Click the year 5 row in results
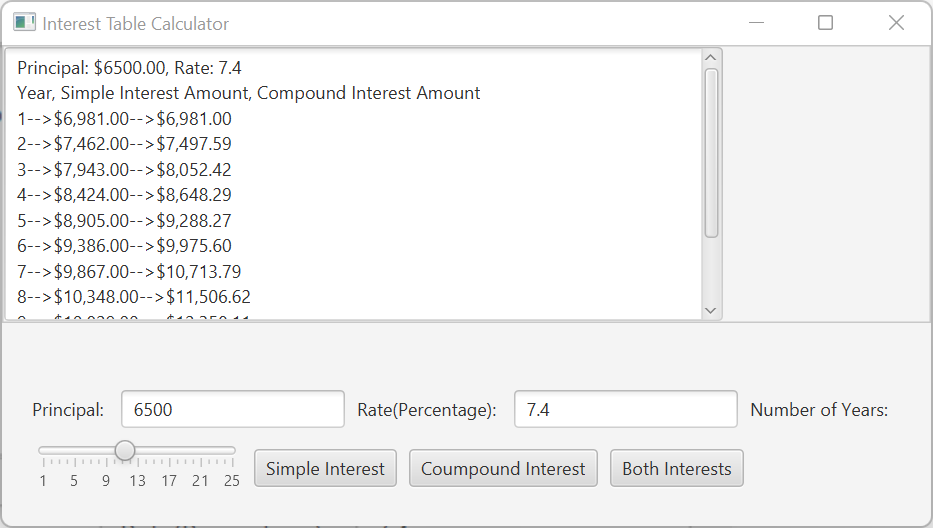This screenshot has height=528, width=933. coord(124,221)
